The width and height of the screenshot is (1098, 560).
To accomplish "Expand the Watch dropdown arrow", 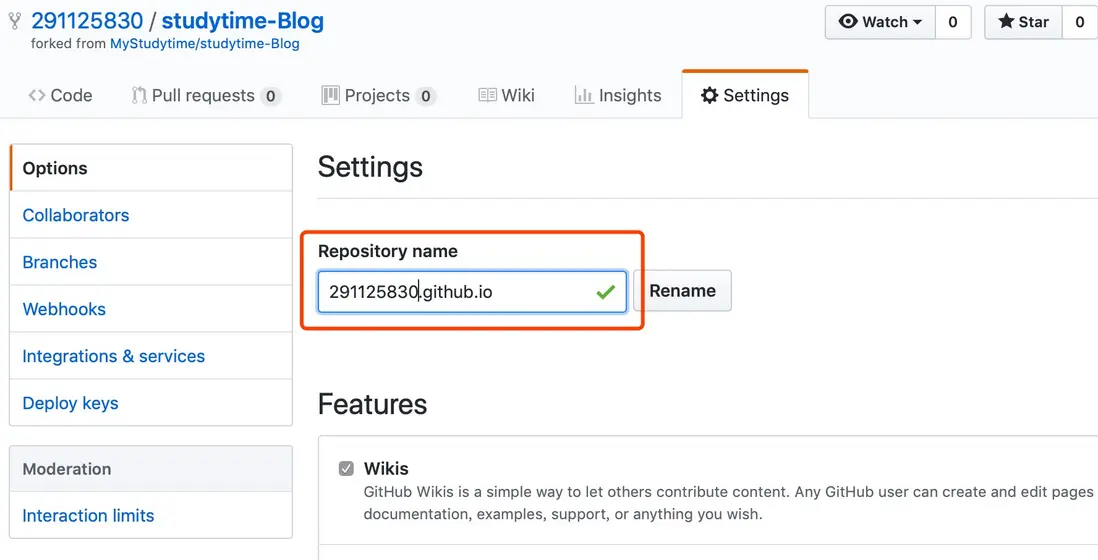I will (917, 22).
